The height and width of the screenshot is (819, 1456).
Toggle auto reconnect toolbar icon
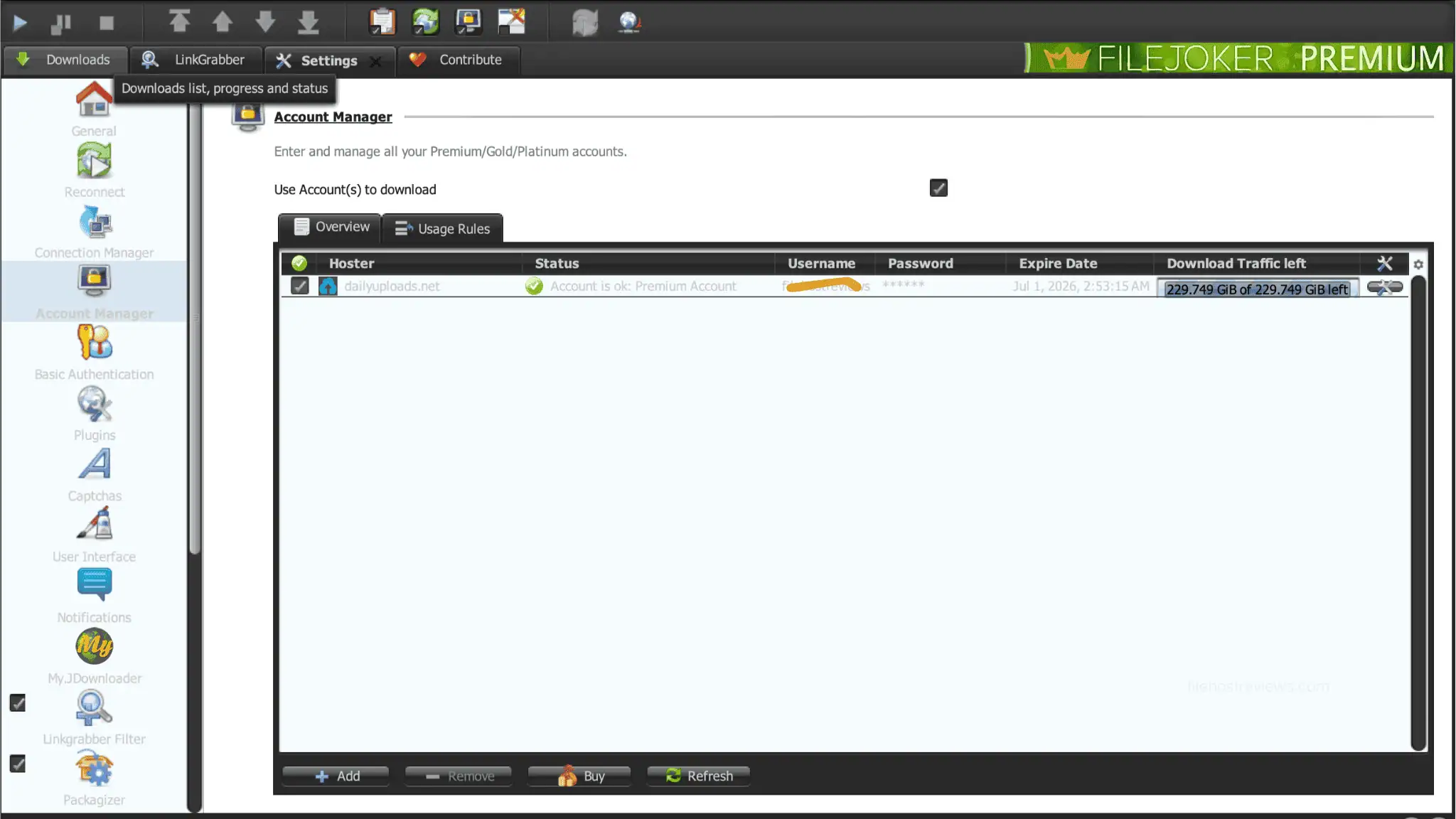tap(425, 21)
